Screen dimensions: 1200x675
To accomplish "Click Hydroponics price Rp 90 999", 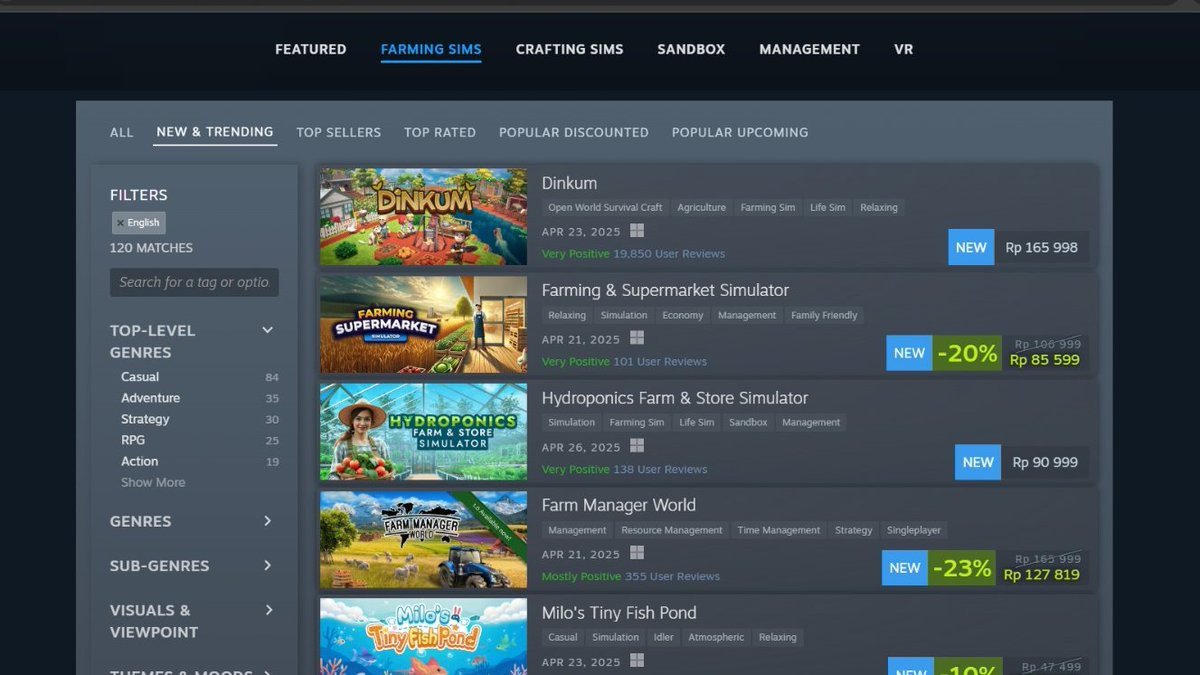I will click(x=1045, y=462).
